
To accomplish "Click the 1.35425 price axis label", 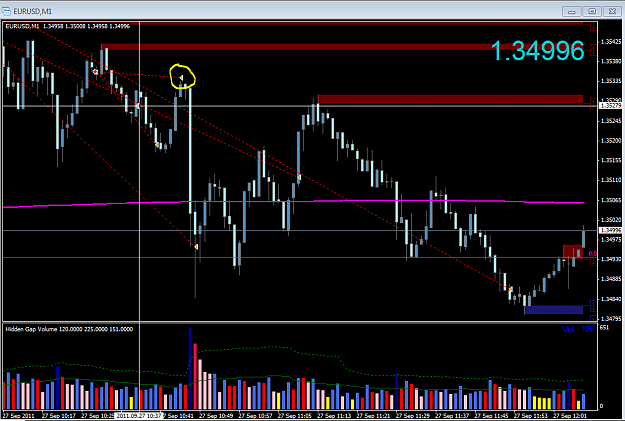I will pos(611,41).
